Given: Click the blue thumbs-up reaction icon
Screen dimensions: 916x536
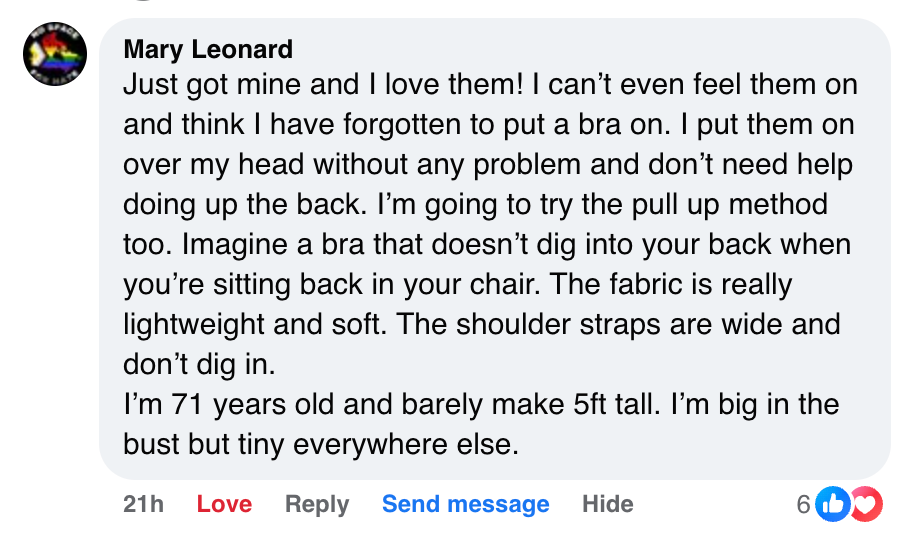Looking at the screenshot, I should point(831,505).
